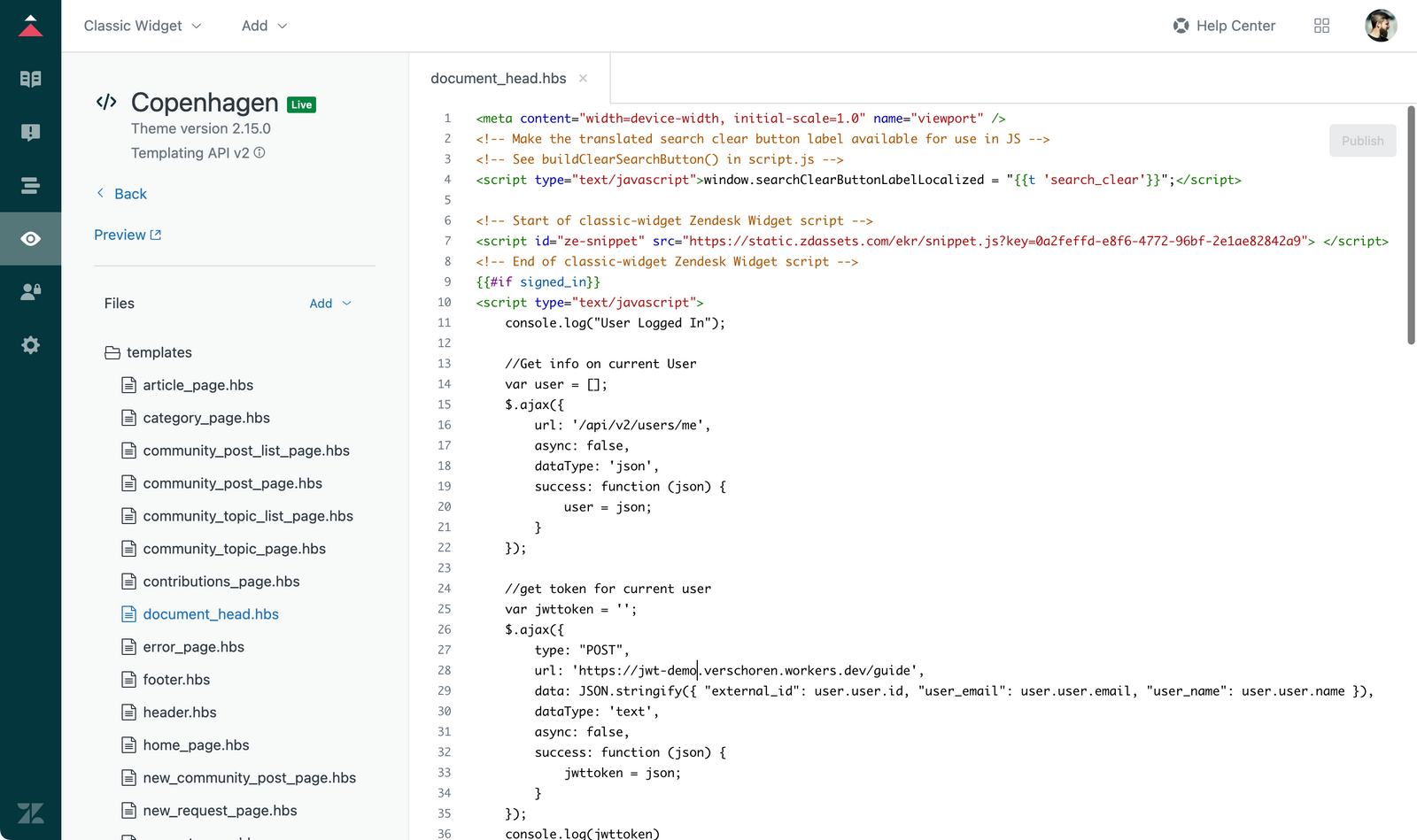Open the Settings gear sidebar icon

(30, 344)
